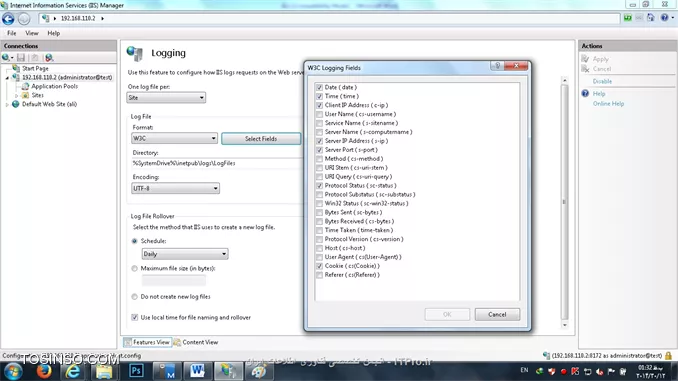The height and width of the screenshot is (381, 678).
Task: Check Method ( cs-method ) field
Action: coord(319,159)
